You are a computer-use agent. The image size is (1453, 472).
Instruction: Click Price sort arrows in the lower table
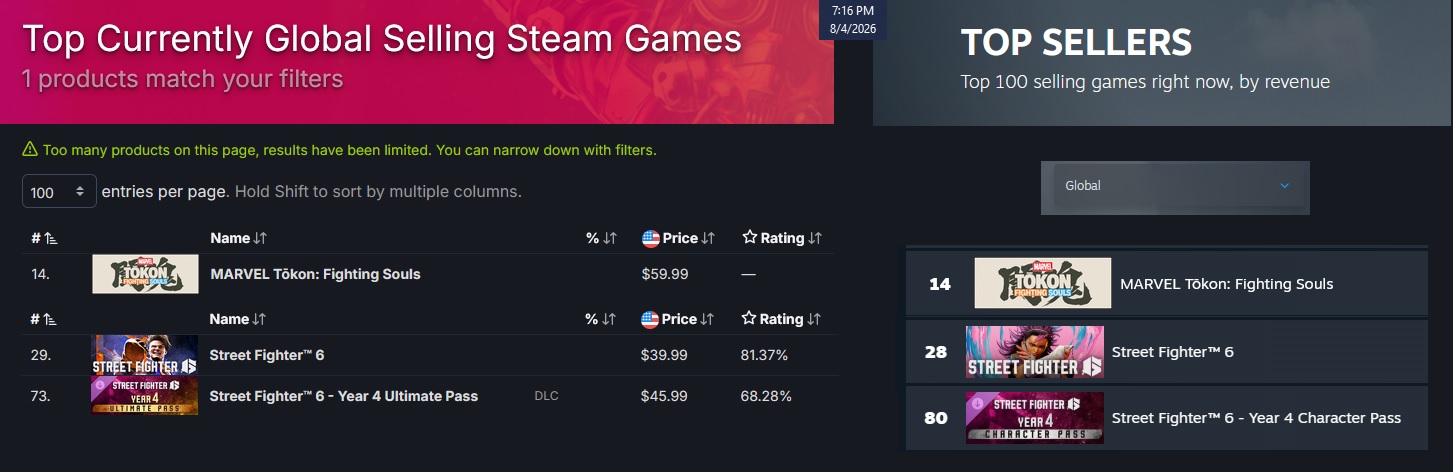pos(707,319)
